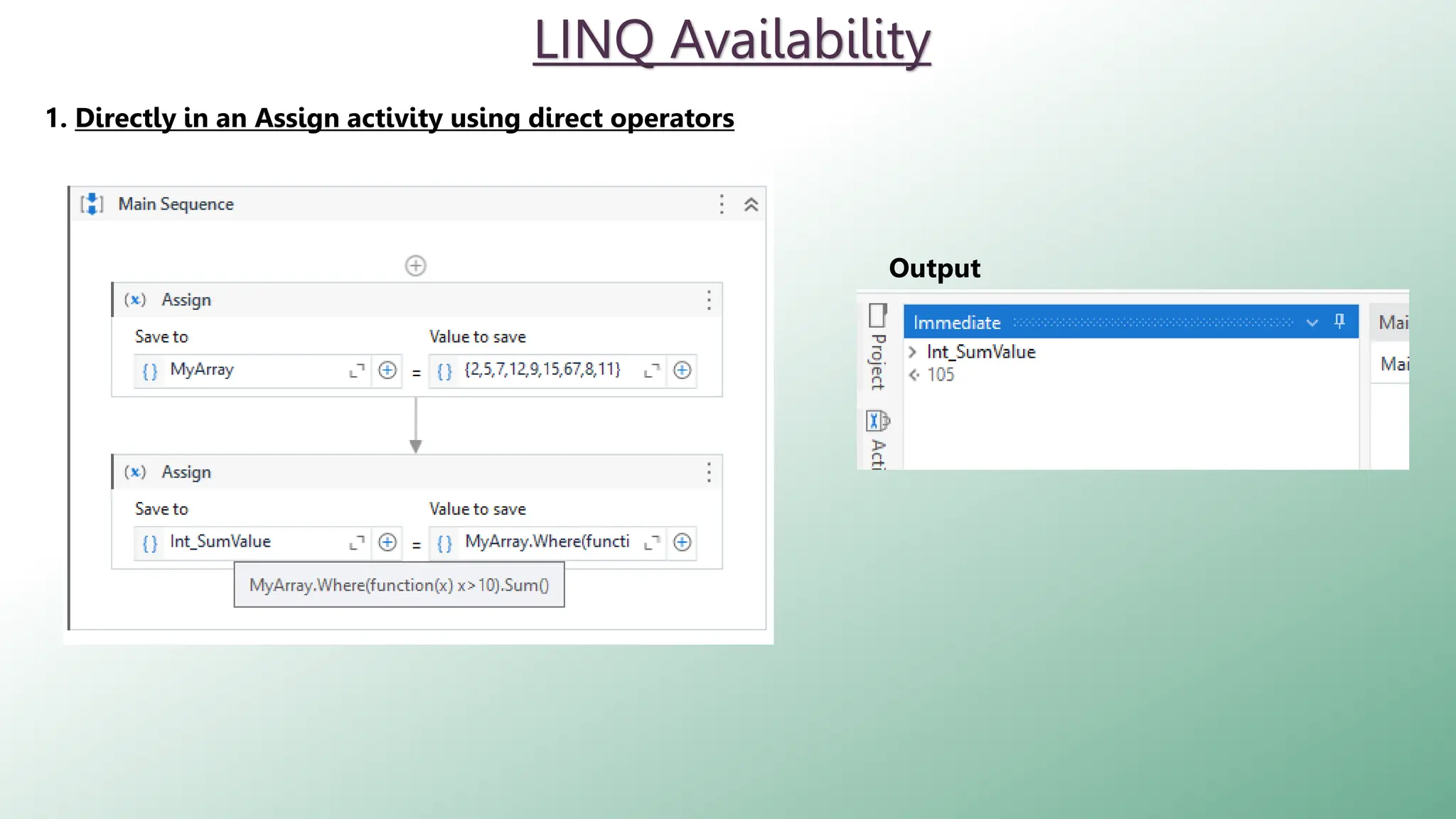The image size is (1456, 819).
Task: Click curly braces icon beside MyArray.Where expression
Action: tap(445, 543)
